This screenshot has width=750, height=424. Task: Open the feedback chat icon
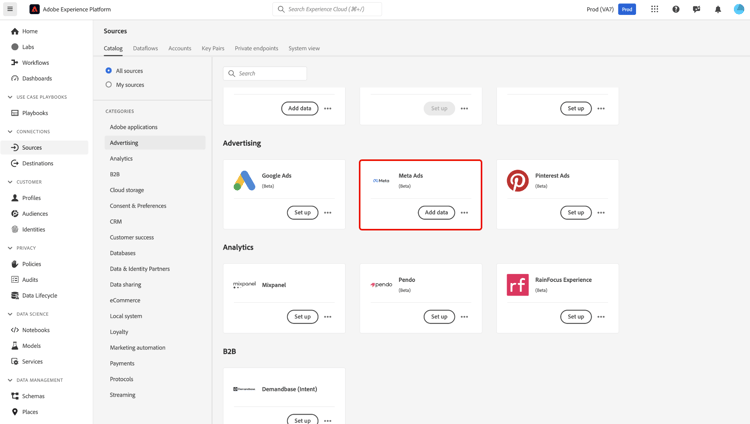point(696,9)
